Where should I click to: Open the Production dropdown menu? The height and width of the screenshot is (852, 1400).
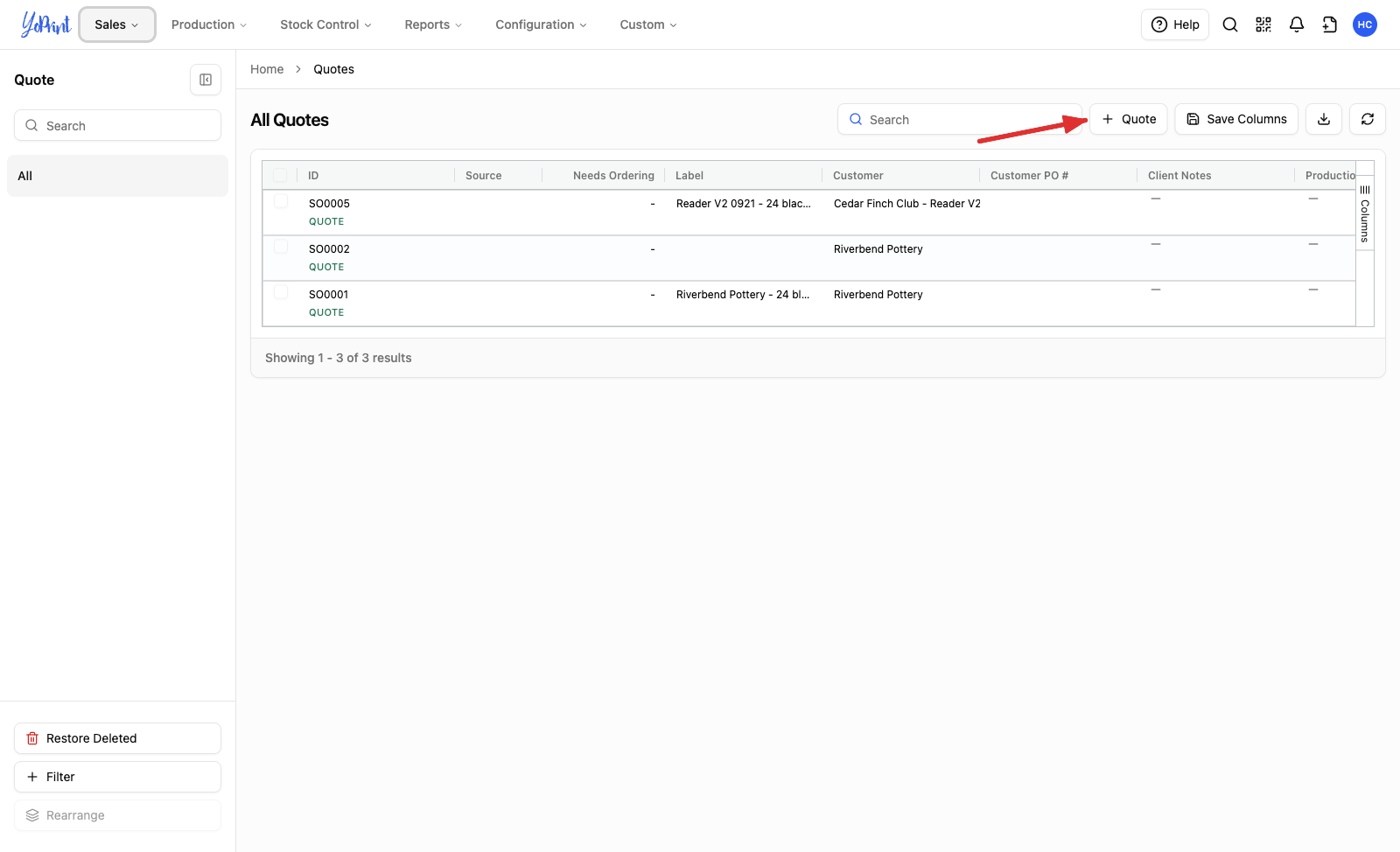click(x=209, y=24)
